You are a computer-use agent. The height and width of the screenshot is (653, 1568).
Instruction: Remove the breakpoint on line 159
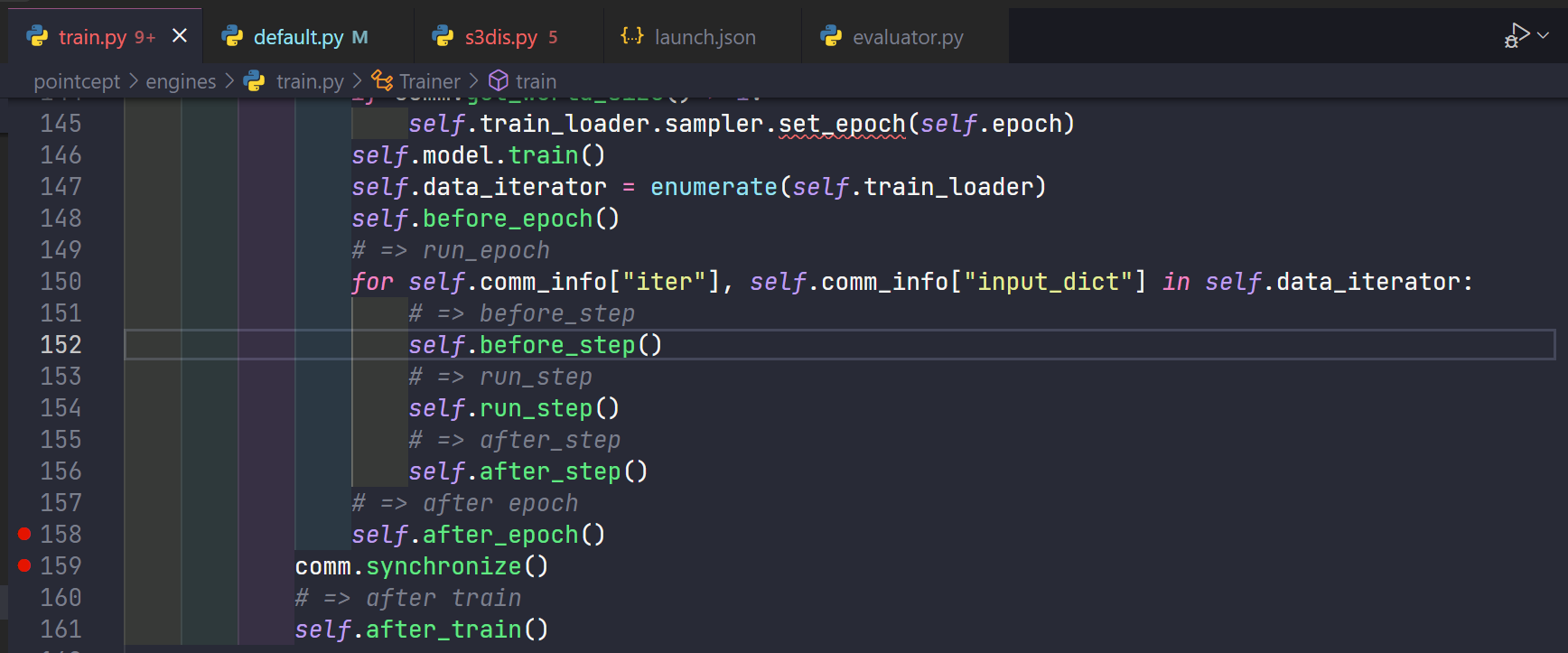(24, 565)
